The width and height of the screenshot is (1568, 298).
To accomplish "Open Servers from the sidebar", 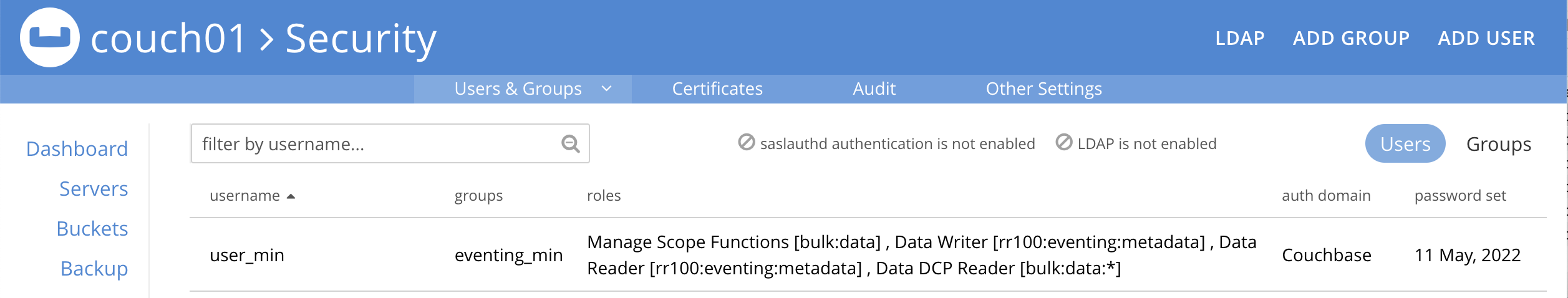I will 94,189.
